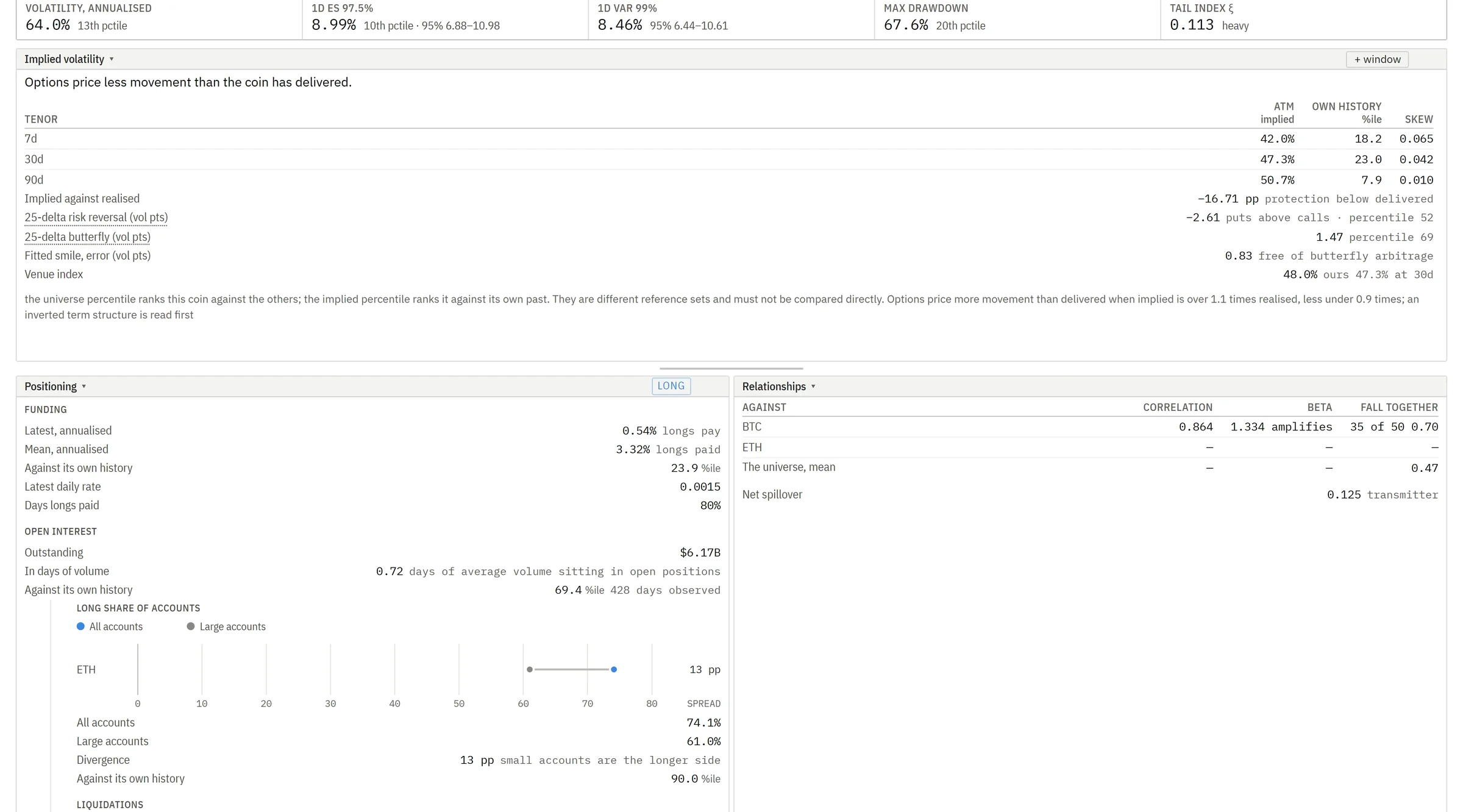Viewport: 1463px width, 812px height.
Task: Select the 90d tenor row
Action: (x=729, y=180)
